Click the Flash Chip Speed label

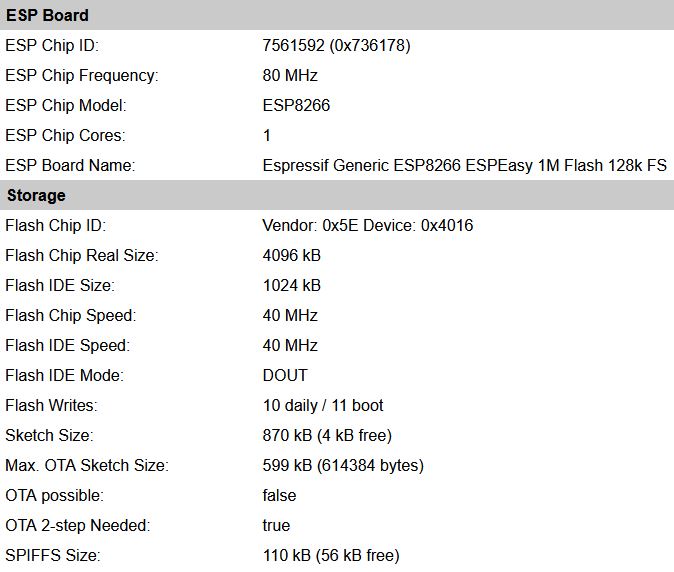[x=70, y=315]
